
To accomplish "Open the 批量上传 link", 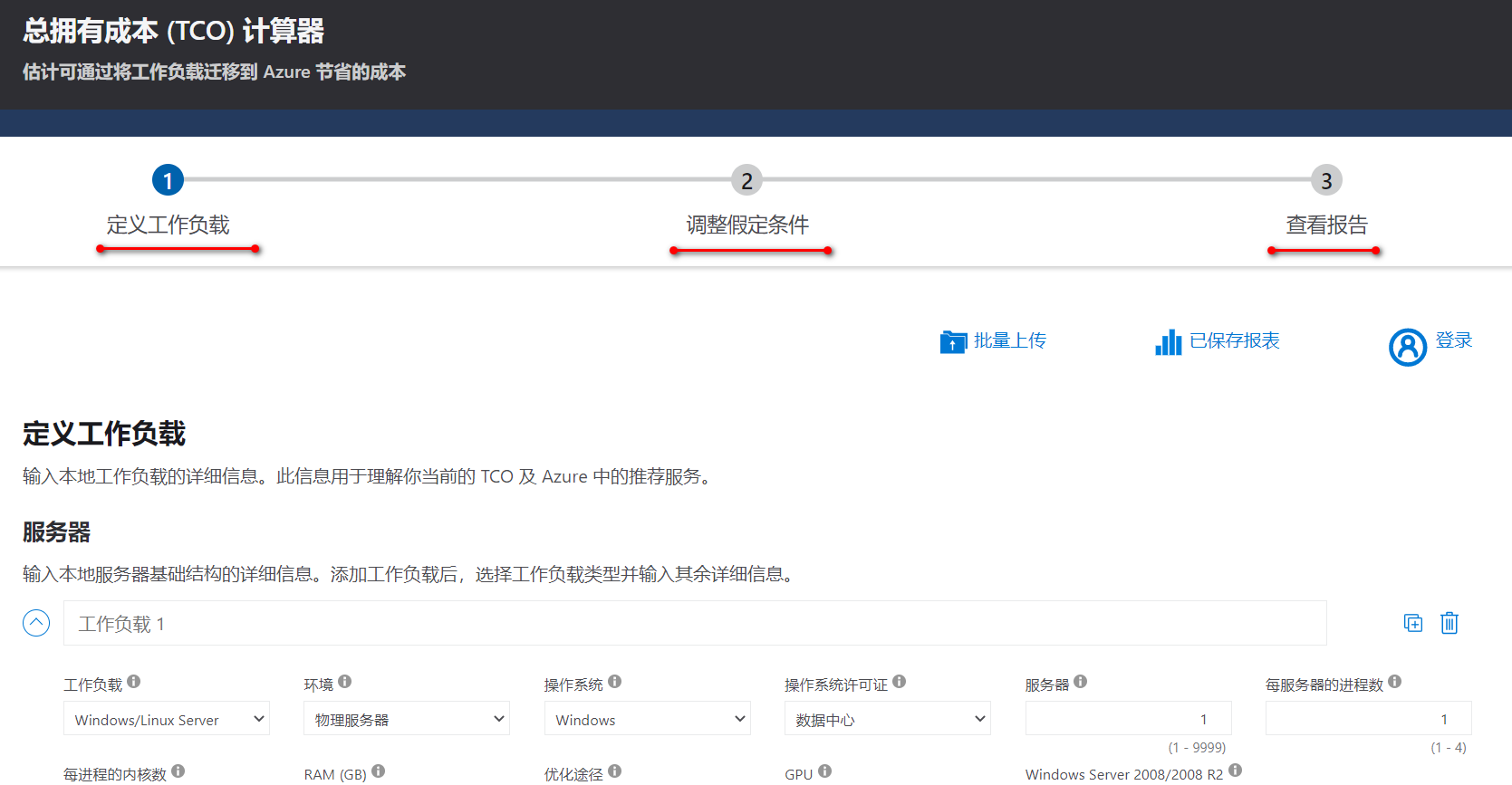I will click(1010, 340).
